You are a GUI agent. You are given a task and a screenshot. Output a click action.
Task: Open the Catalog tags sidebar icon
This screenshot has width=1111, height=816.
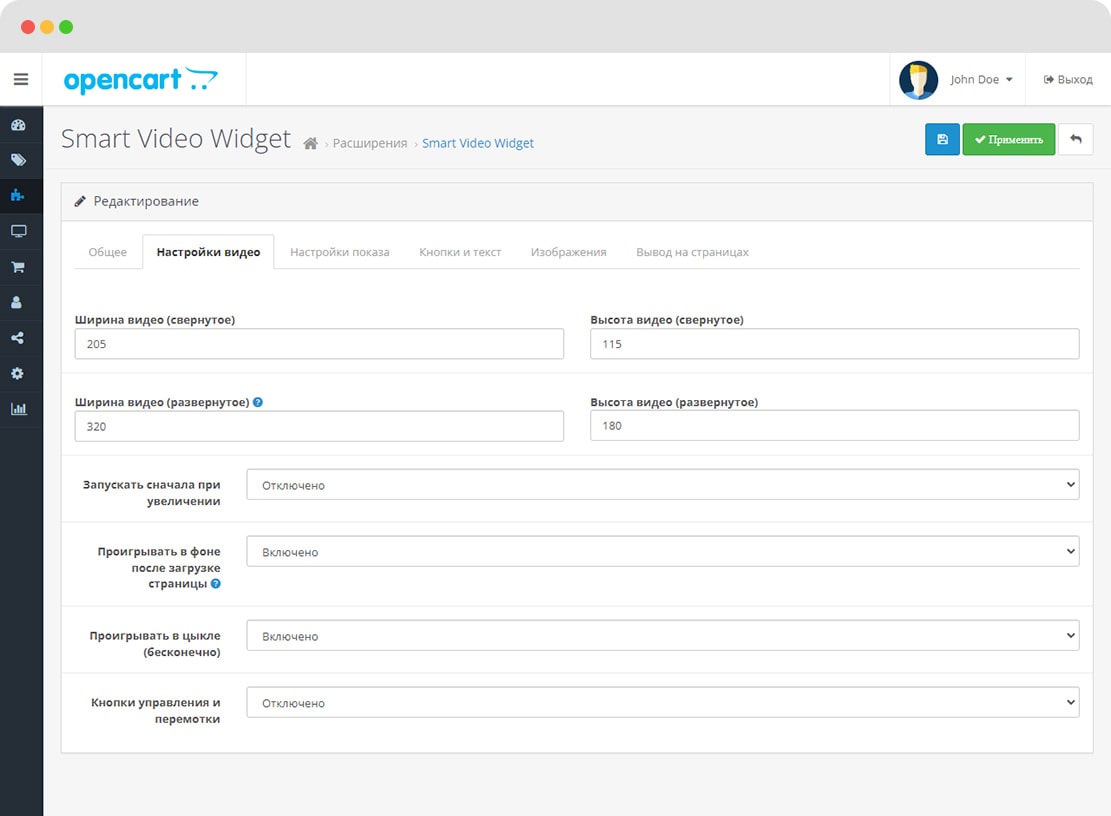pyautogui.click(x=18, y=160)
